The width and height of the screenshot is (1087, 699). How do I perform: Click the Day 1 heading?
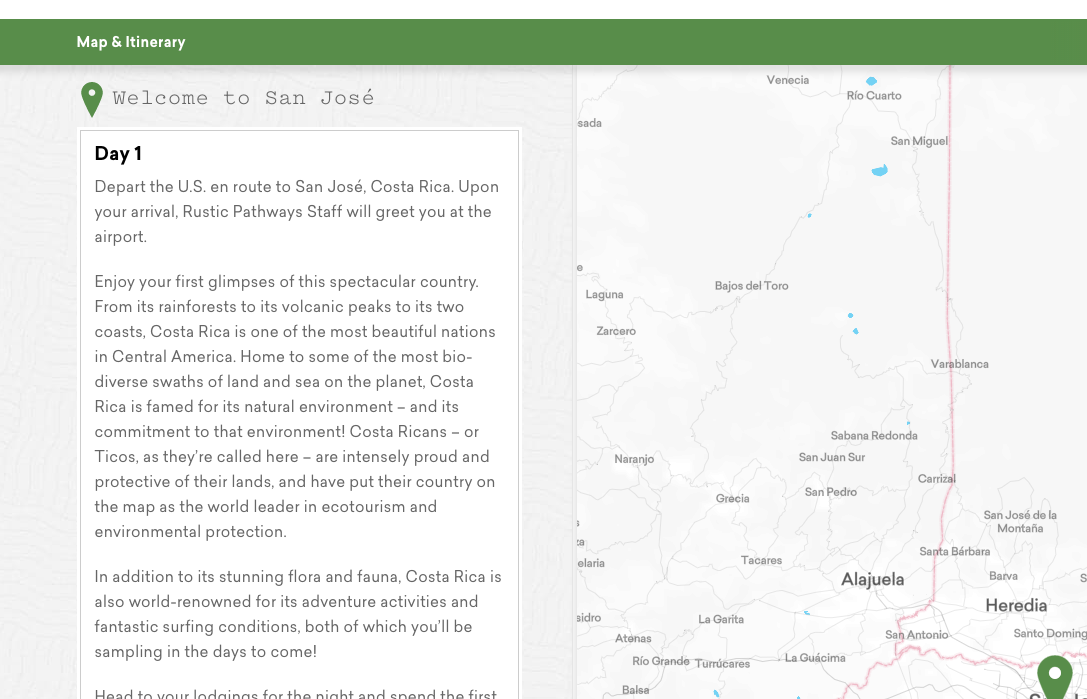118,153
